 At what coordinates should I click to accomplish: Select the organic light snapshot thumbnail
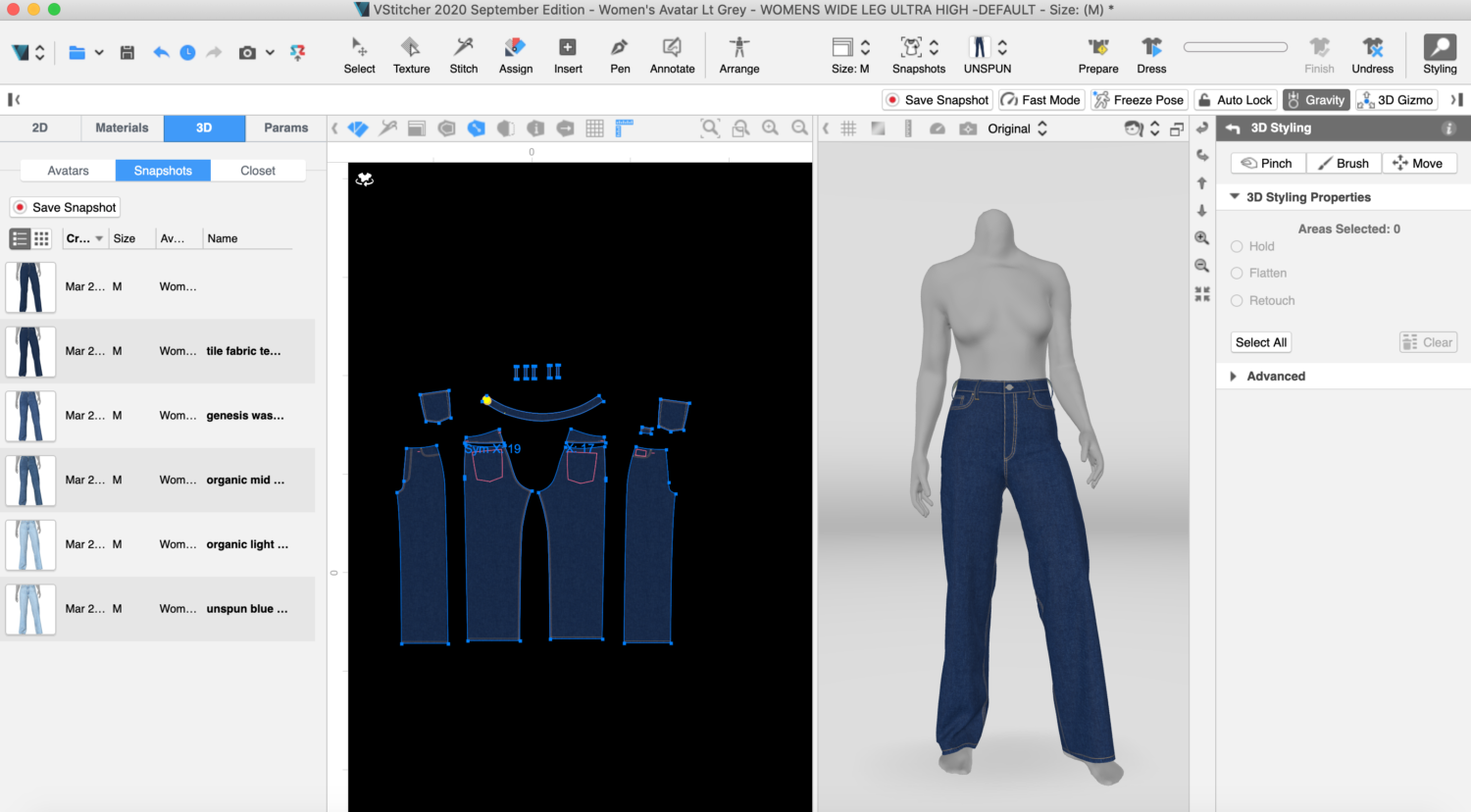[x=30, y=545]
